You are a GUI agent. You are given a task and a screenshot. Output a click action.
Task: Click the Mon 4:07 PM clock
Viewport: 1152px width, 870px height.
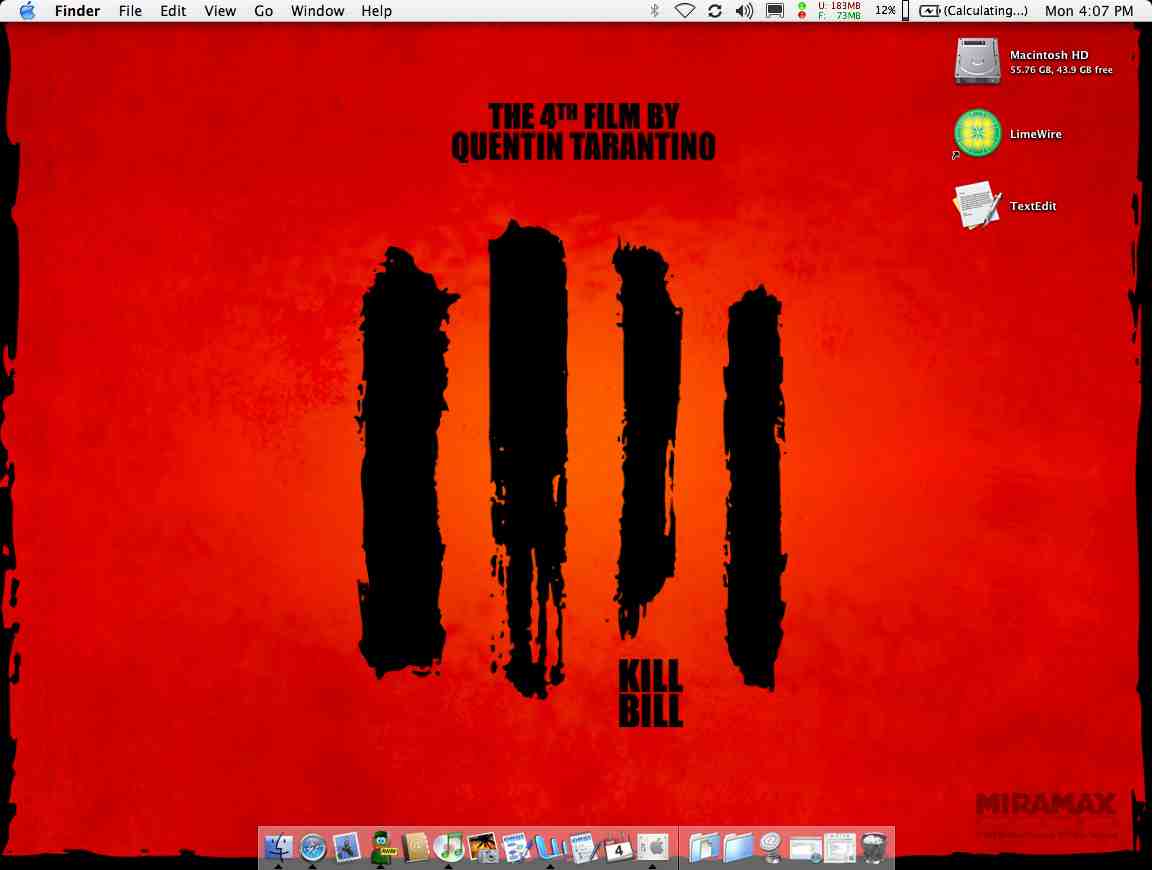(x=1089, y=10)
